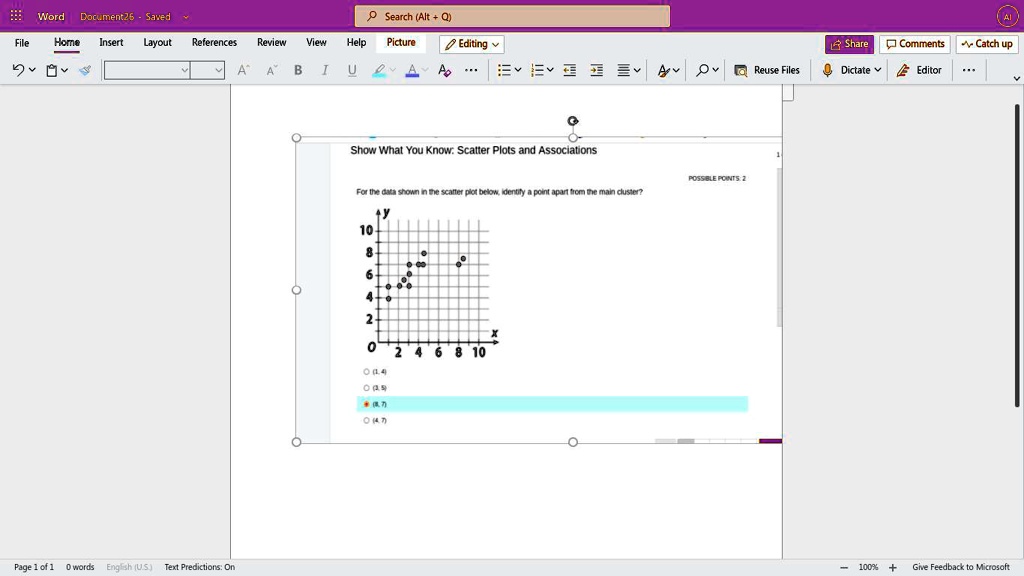
Task: Switch to the Review tab
Action: 271,42
